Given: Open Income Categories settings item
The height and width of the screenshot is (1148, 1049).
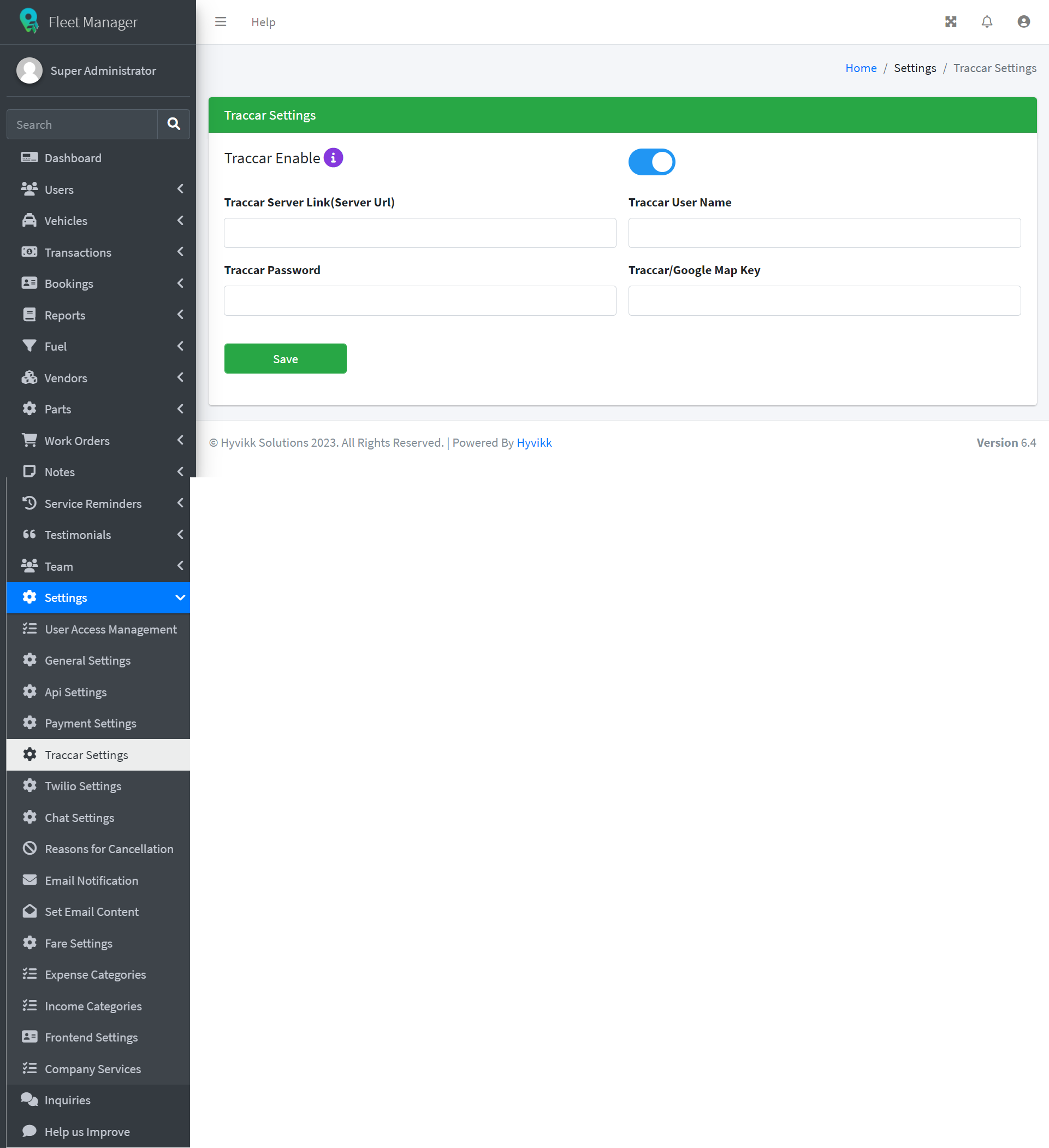Looking at the screenshot, I should [98, 1005].
